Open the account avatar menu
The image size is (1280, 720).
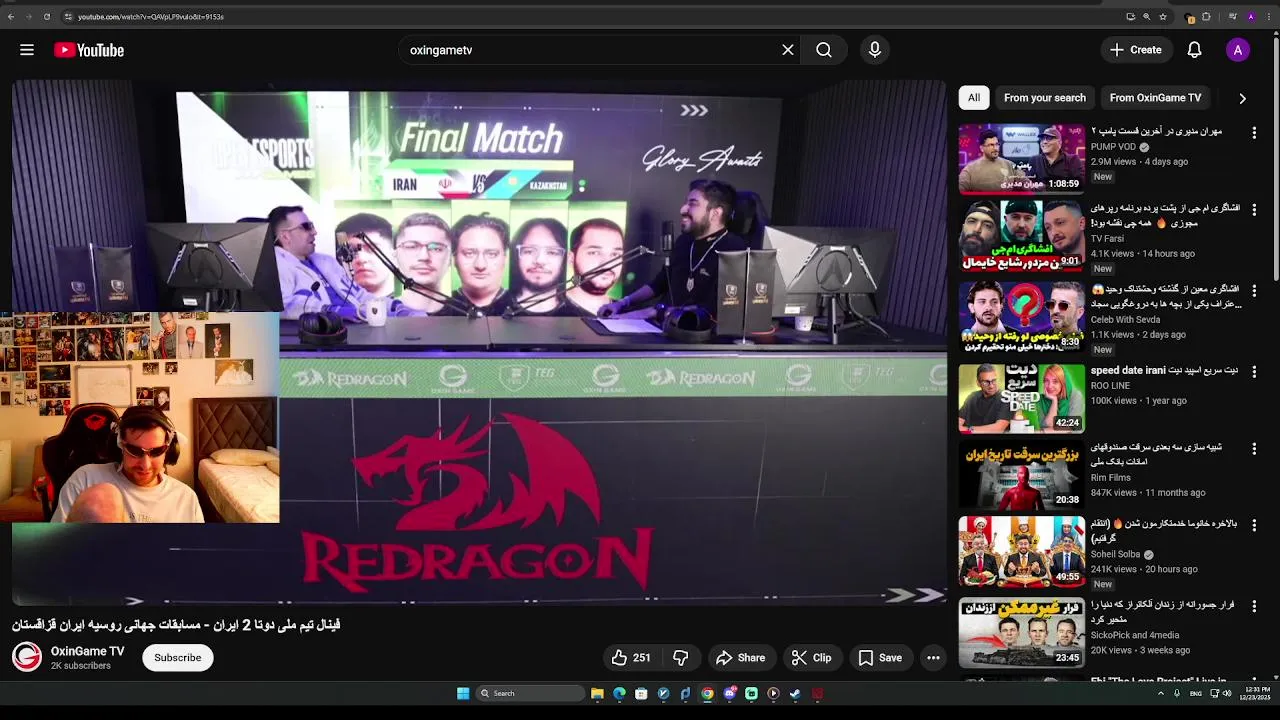pyautogui.click(x=1238, y=50)
